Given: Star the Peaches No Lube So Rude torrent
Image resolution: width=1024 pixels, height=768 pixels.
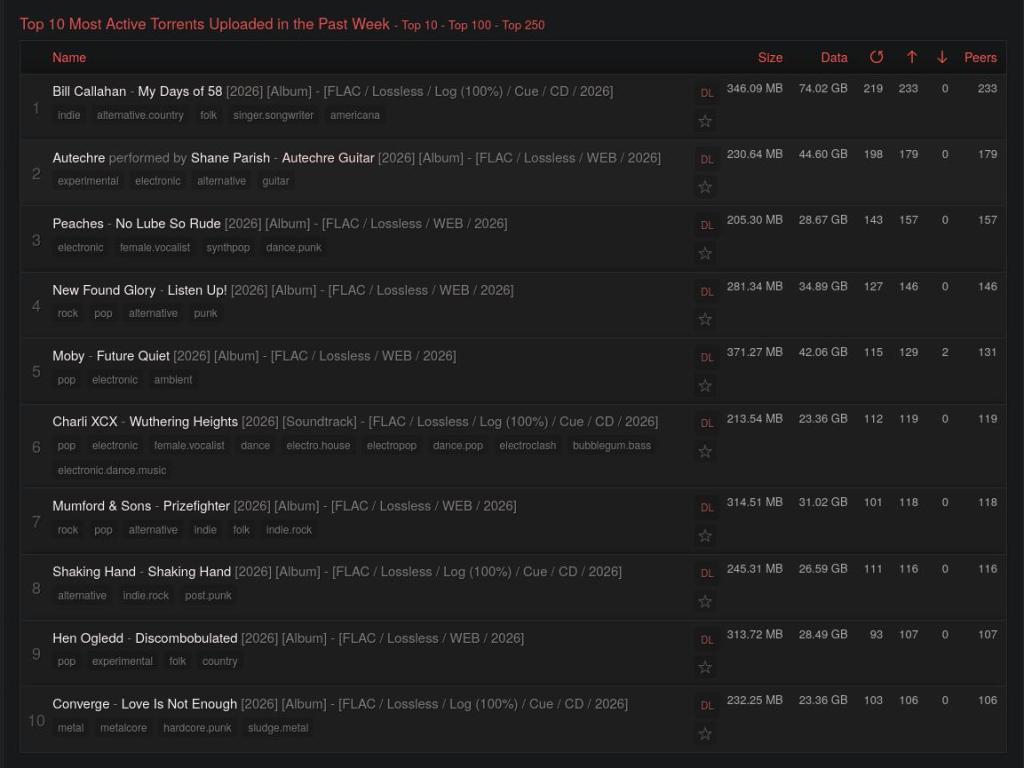Looking at the screenshot, I should [x=705, y=254].
